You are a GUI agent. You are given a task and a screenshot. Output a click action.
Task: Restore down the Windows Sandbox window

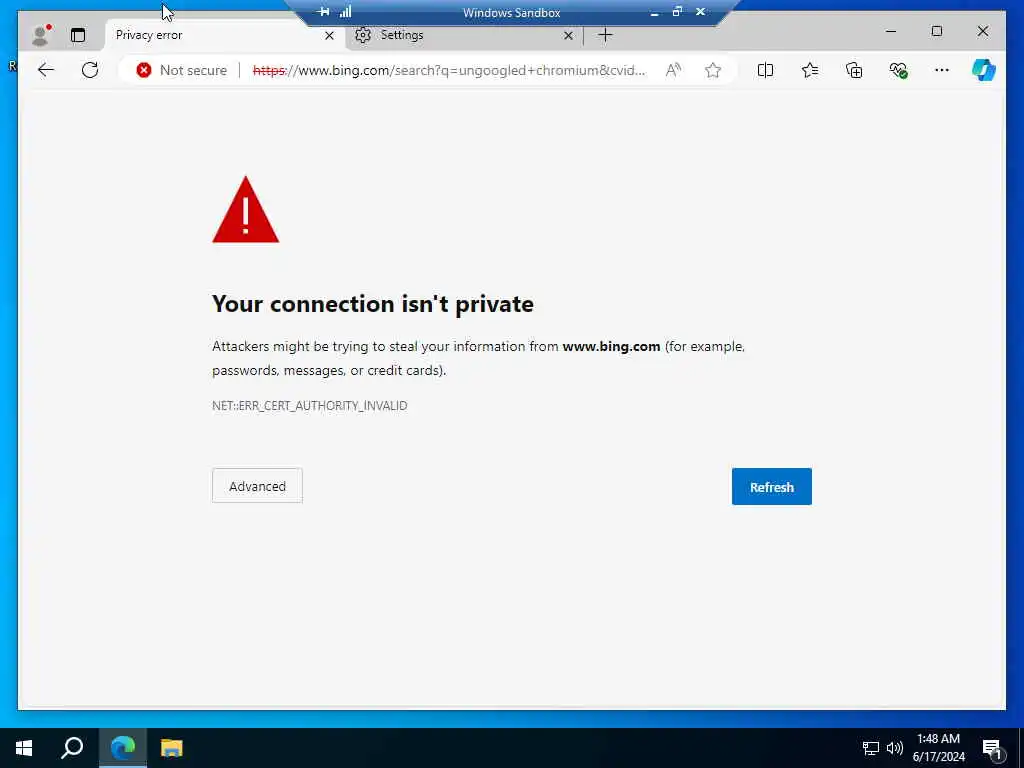click(677, 12)
